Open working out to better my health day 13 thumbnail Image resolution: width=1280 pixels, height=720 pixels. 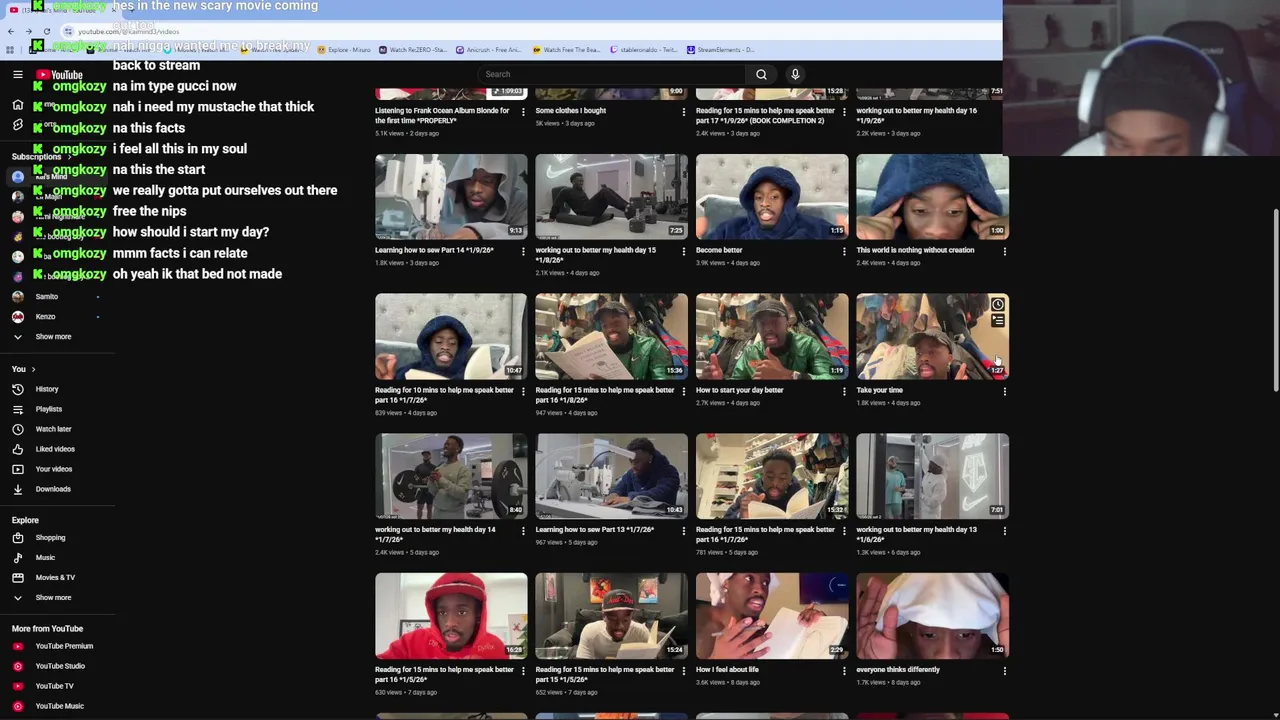tap(932, 476)
